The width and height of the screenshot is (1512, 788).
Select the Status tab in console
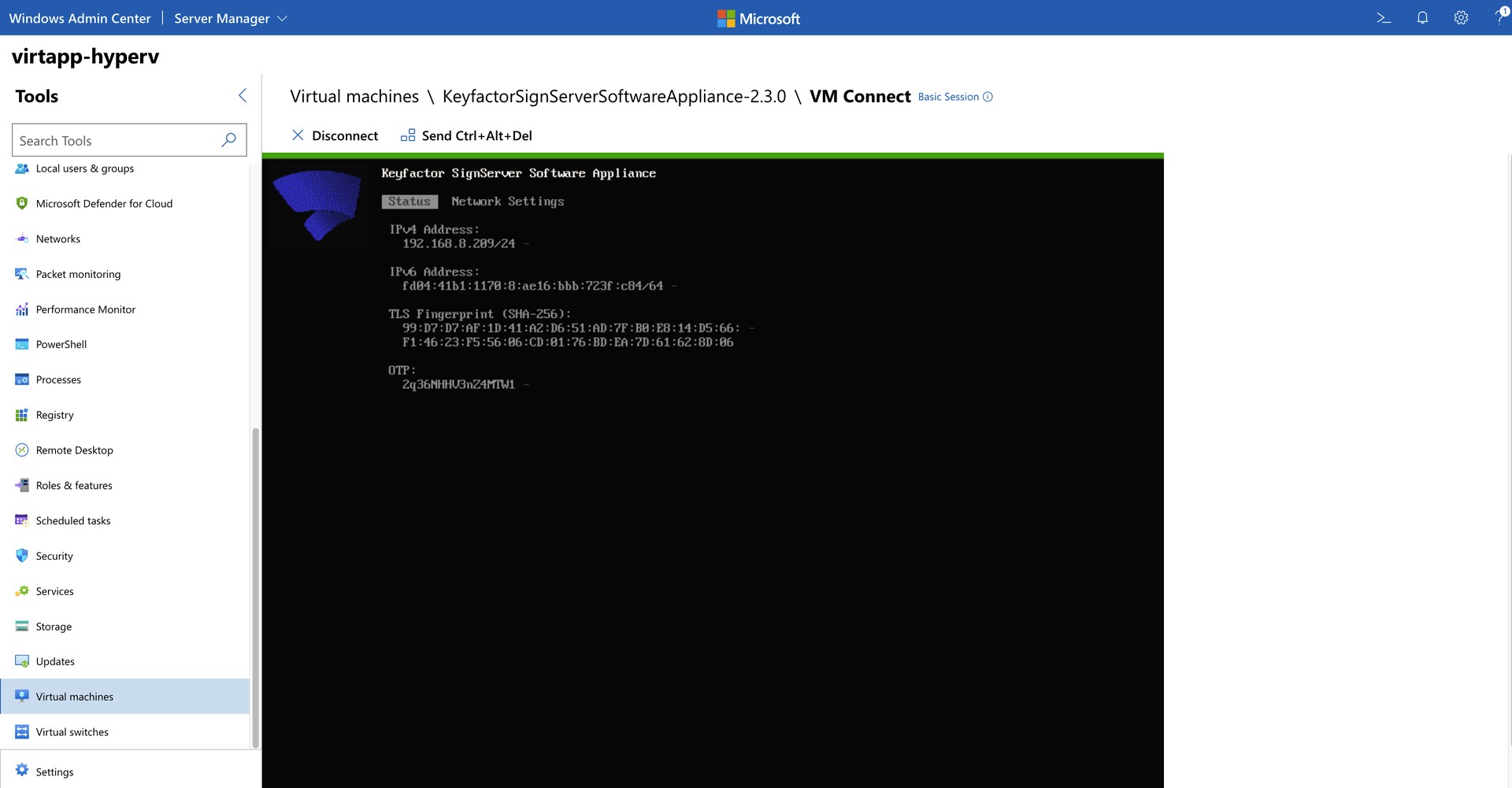click(x=409, y=202)
